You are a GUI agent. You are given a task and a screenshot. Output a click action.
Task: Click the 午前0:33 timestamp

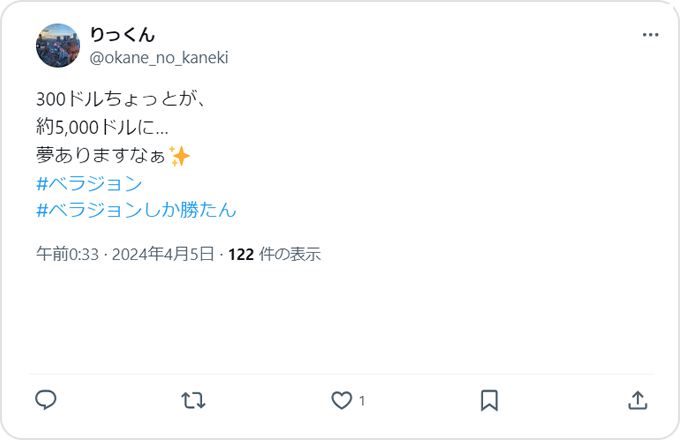point(67,254)
